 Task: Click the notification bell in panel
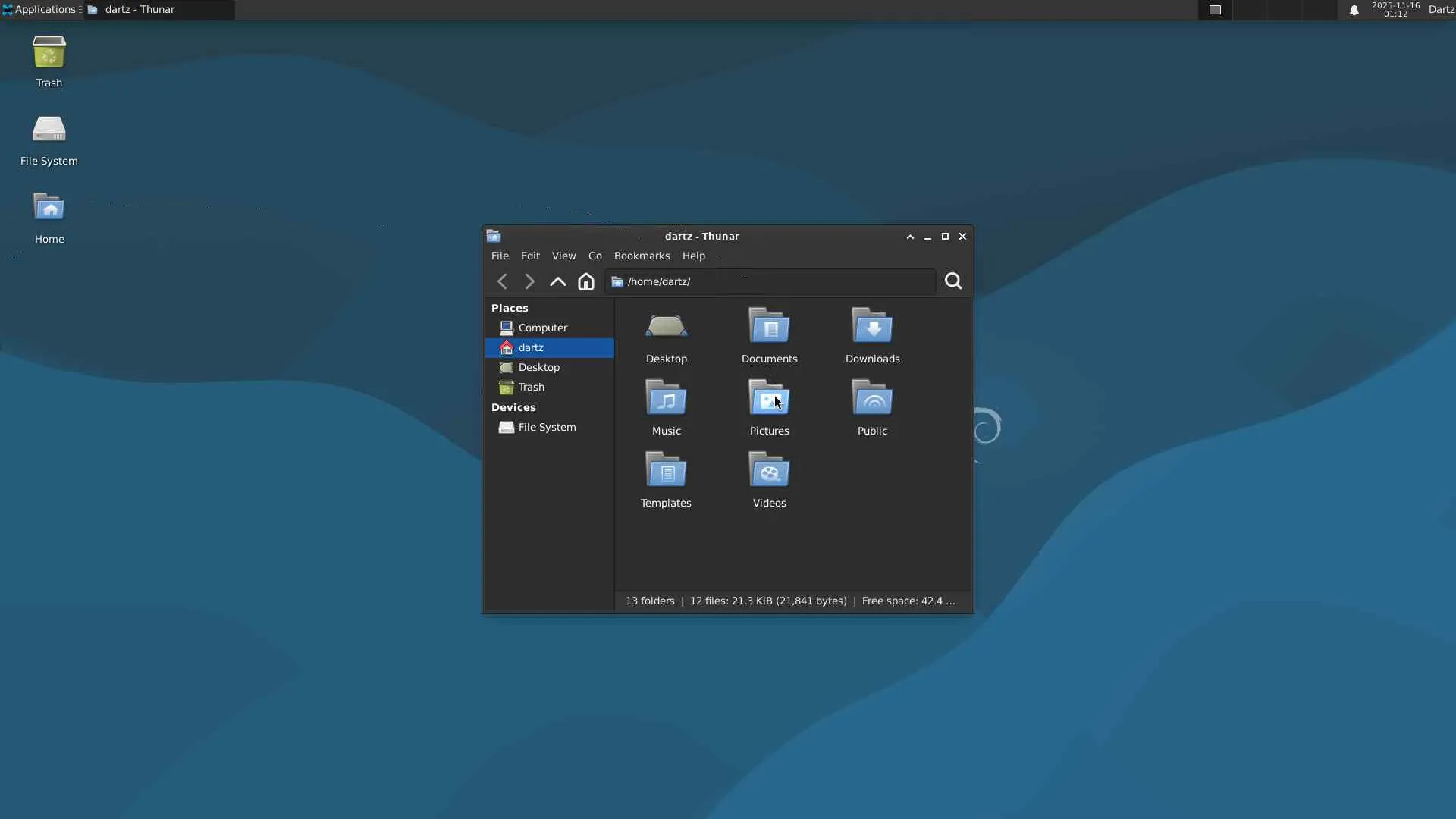(1354, 10)
